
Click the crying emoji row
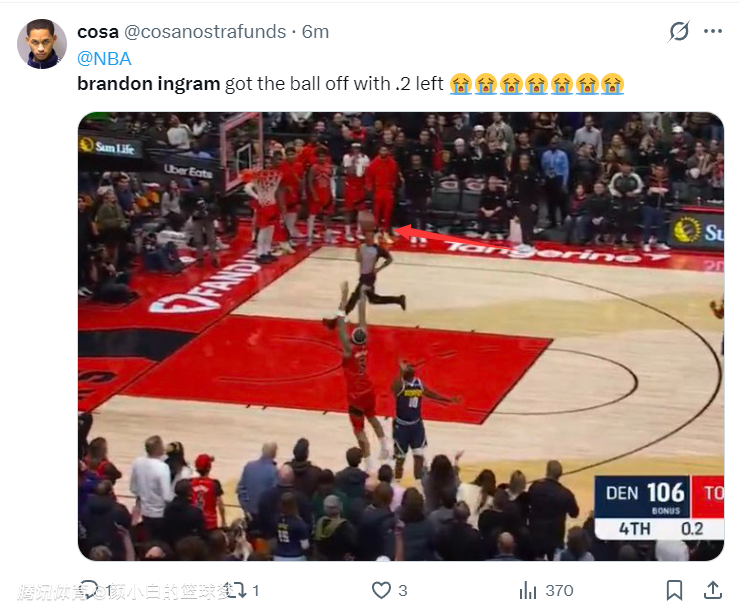point(537,84)
